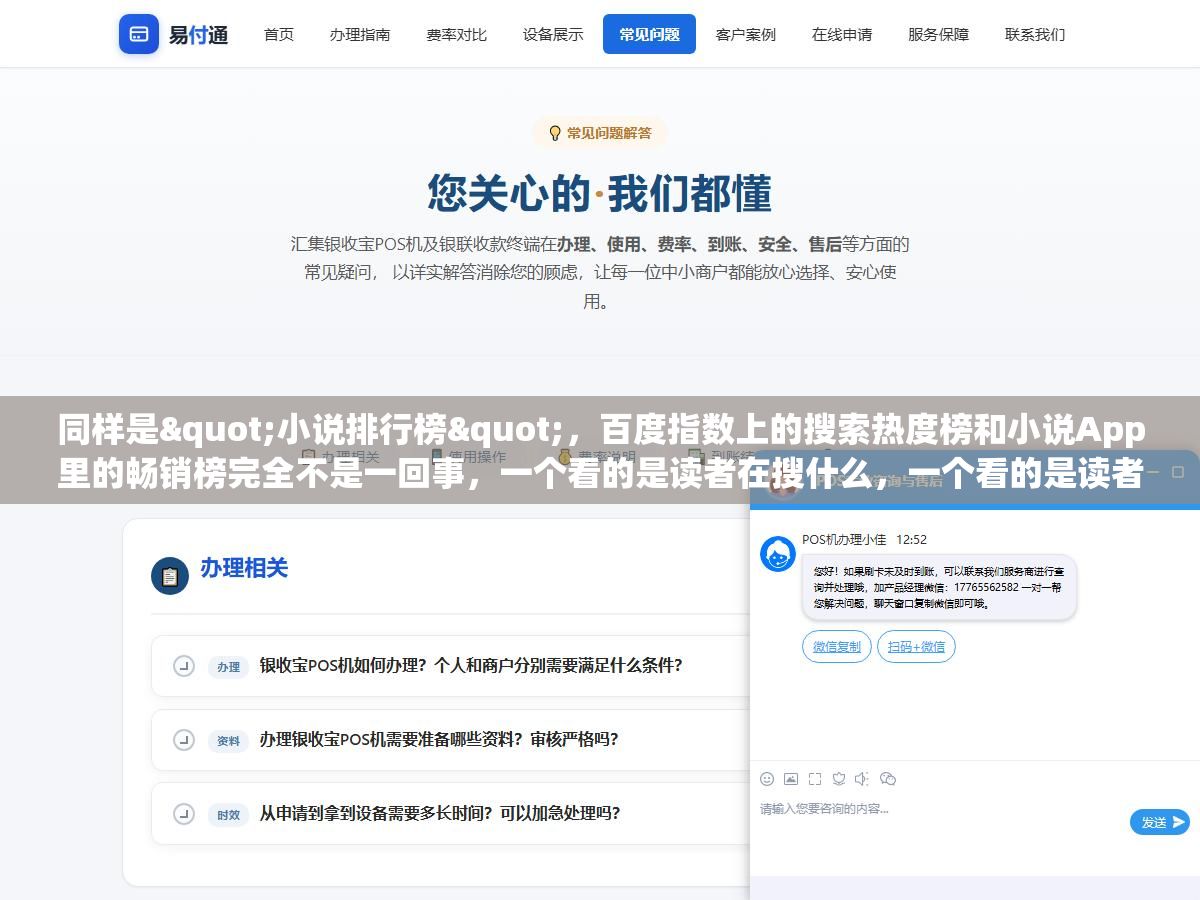Open the 客户案例 nav item
The image size is (1200, 900).
(x=746, y=34)
